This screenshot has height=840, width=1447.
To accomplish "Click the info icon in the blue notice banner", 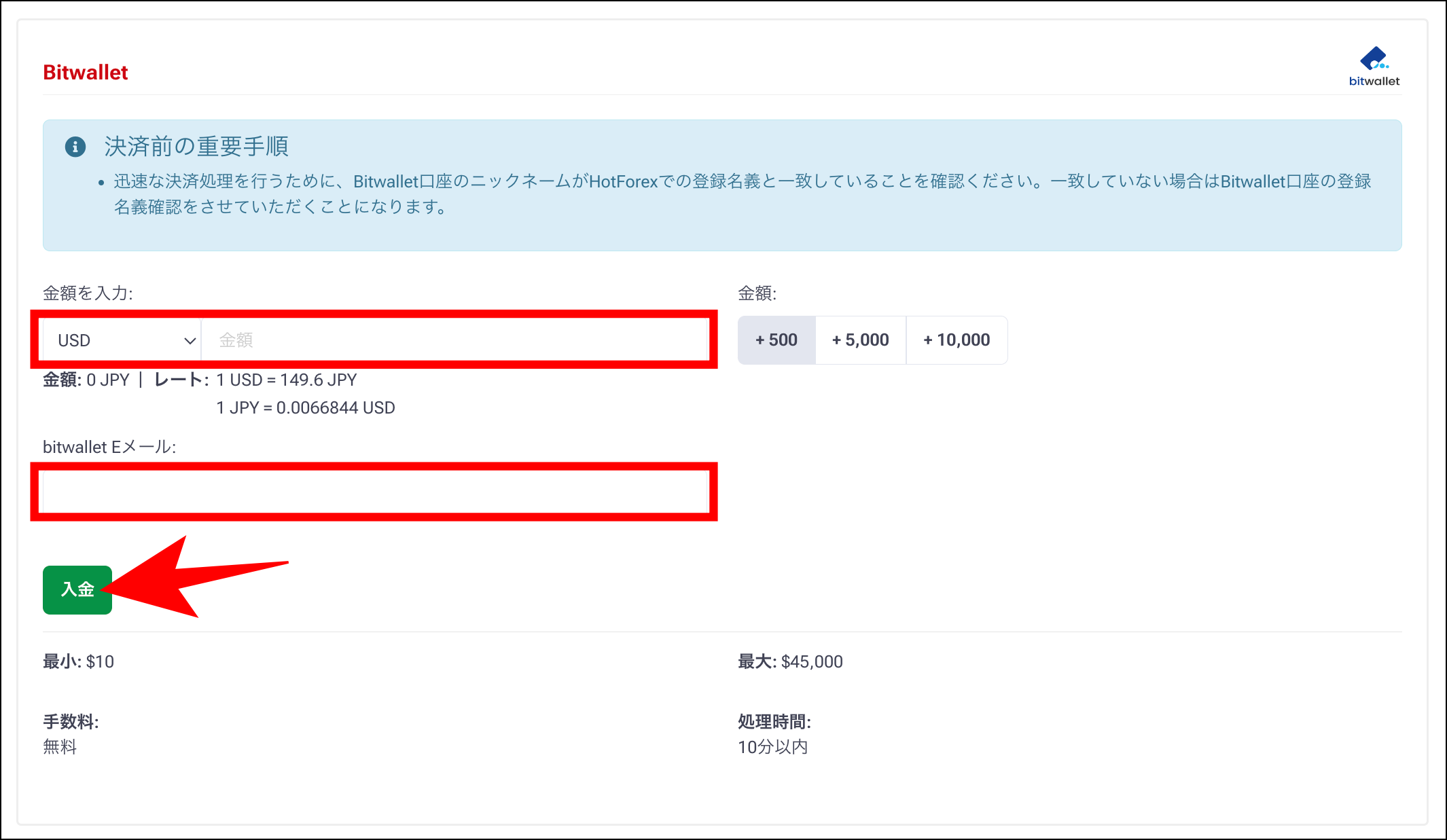I will [x=75, y=146].
